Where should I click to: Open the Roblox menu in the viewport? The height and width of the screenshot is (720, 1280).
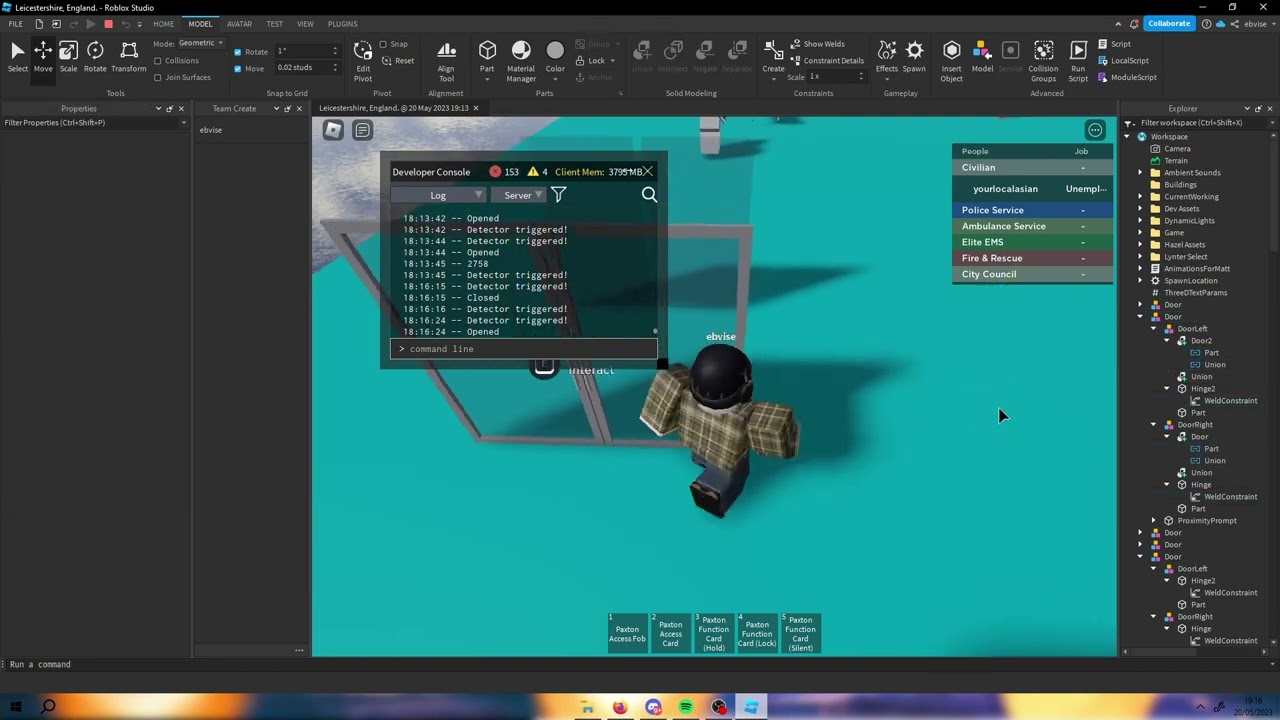pos(333,130)
